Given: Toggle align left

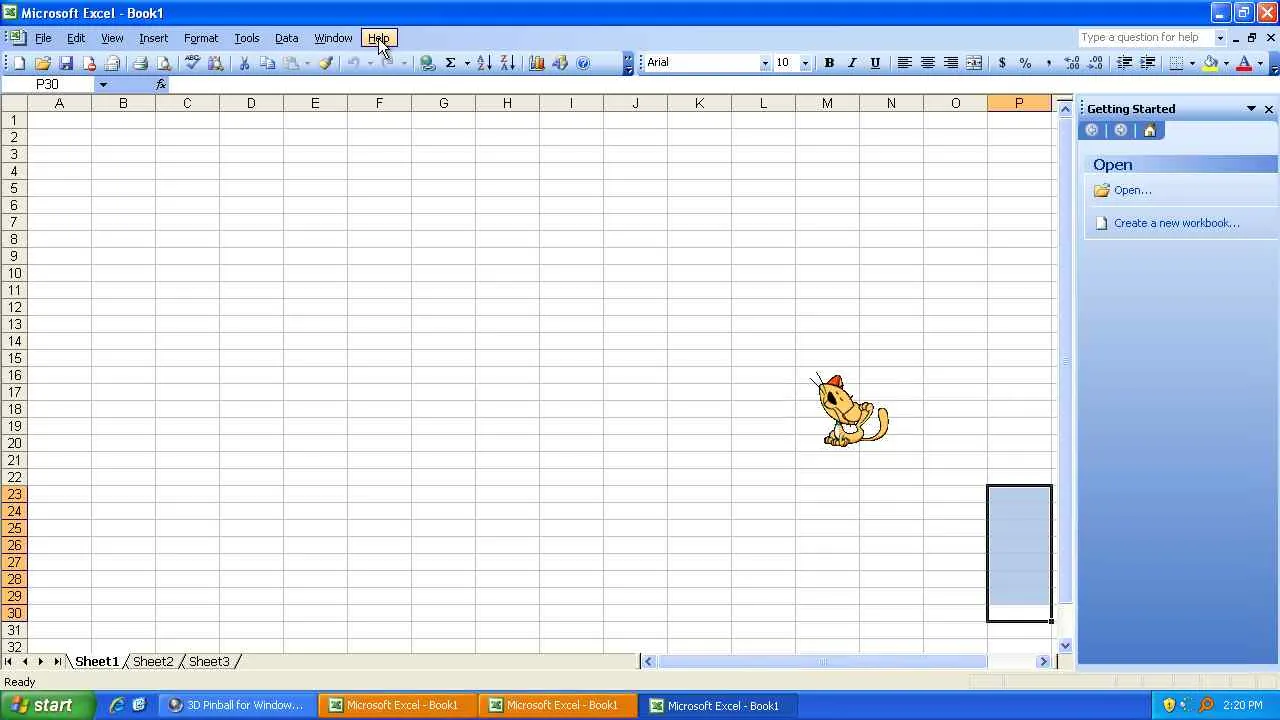Looking at the screenshot, I should click(904, 63).
